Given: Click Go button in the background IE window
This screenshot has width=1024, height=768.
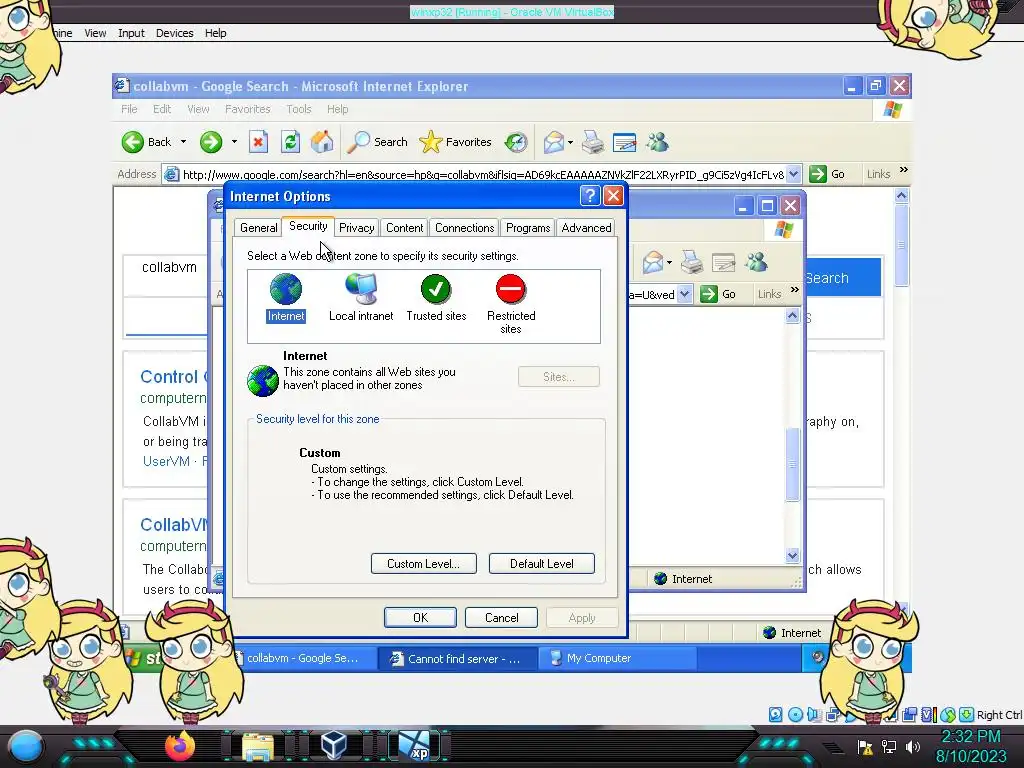Looking at the screenshot, I should (x=718, y=294).
